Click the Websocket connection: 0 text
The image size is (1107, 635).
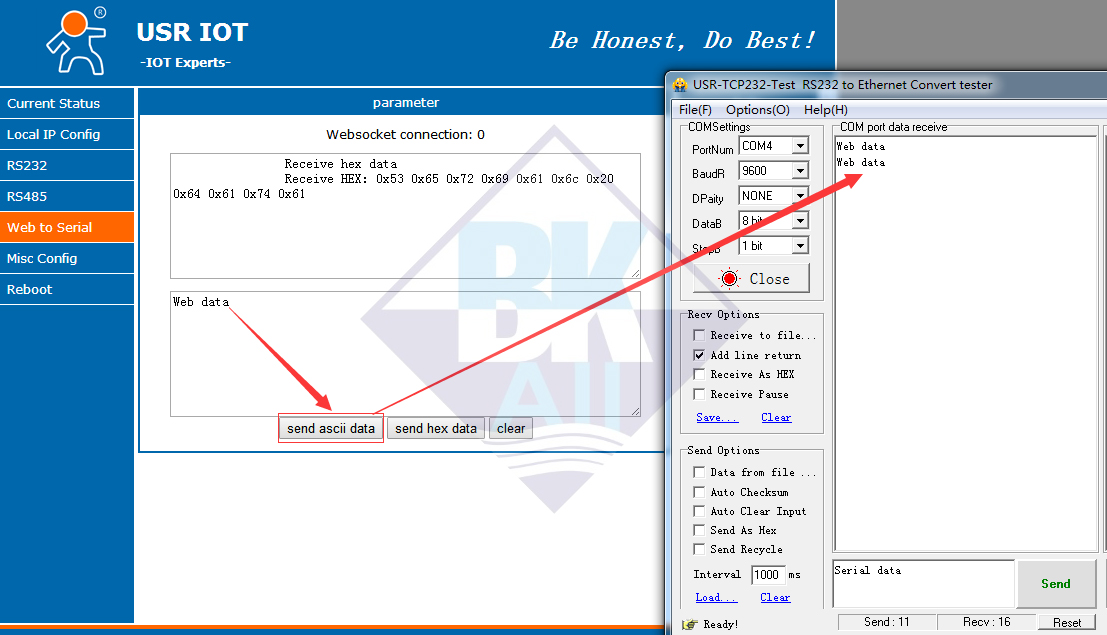[x=405, y=134]
